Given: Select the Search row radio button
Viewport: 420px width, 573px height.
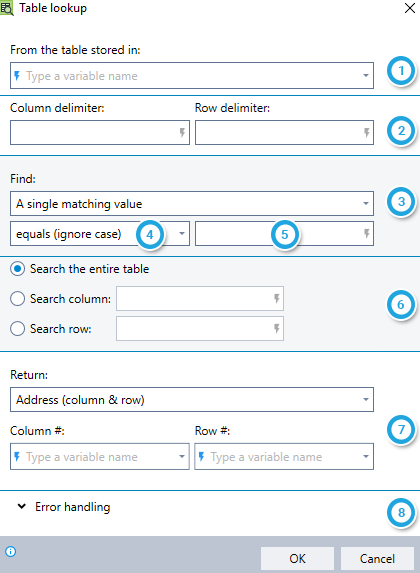Looking at the screenshot, I should (x=18, y=329).
